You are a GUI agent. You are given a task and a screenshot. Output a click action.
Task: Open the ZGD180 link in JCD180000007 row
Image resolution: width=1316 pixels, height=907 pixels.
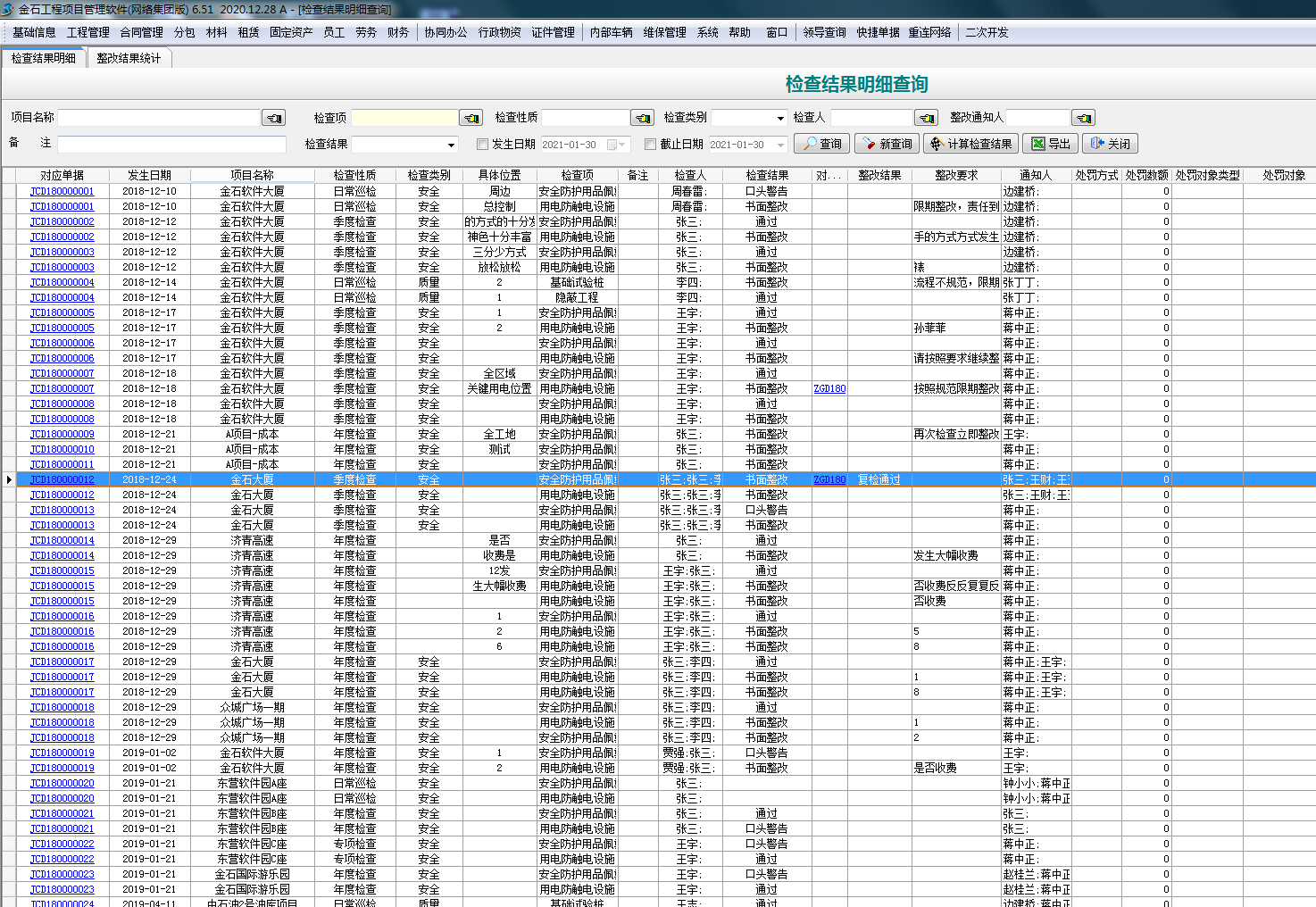829,389
